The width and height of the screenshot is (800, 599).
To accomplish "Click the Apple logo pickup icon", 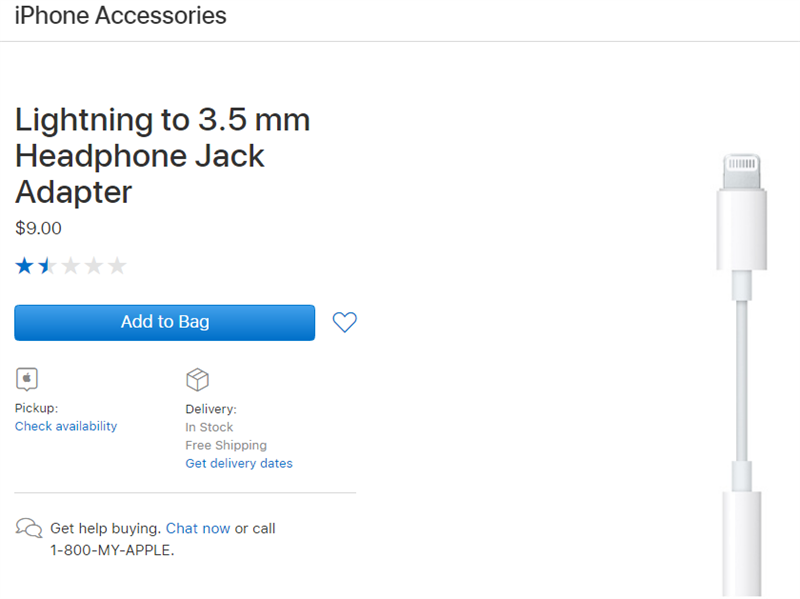I will pyautogui.click(x=26, y=379).
